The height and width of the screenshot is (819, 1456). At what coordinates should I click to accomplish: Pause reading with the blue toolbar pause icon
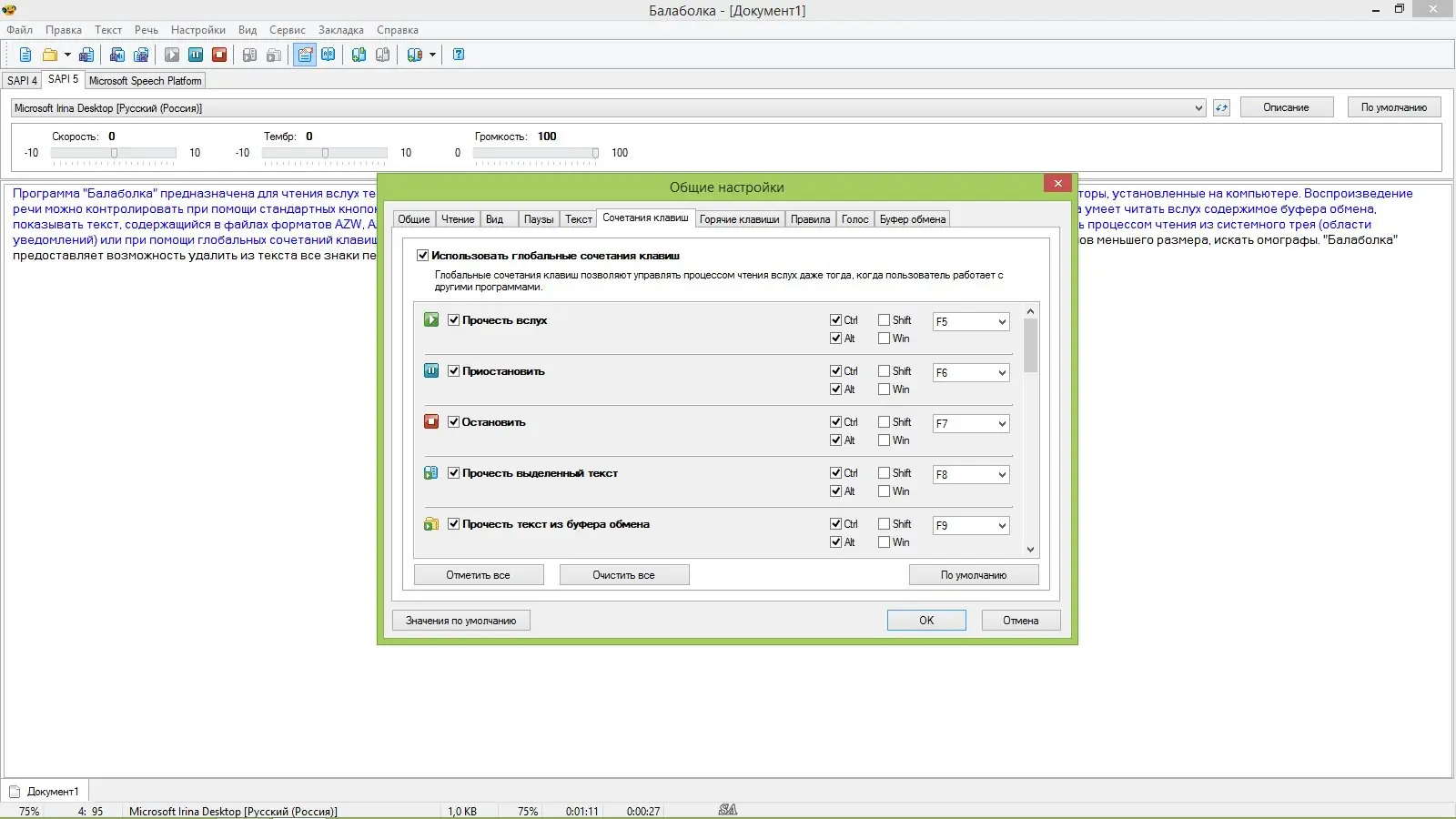coord(196,55)
